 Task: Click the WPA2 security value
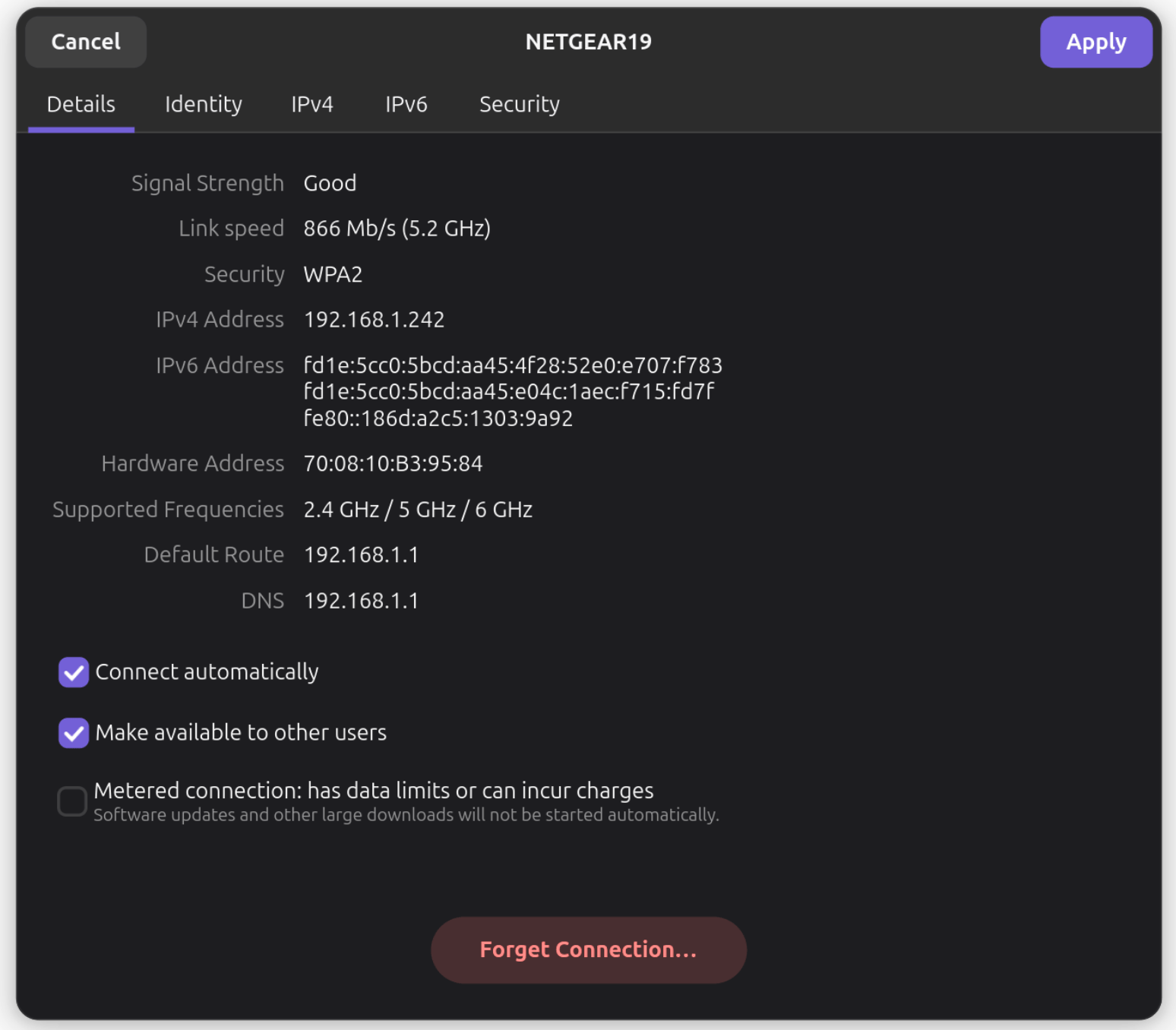point(333,274)
